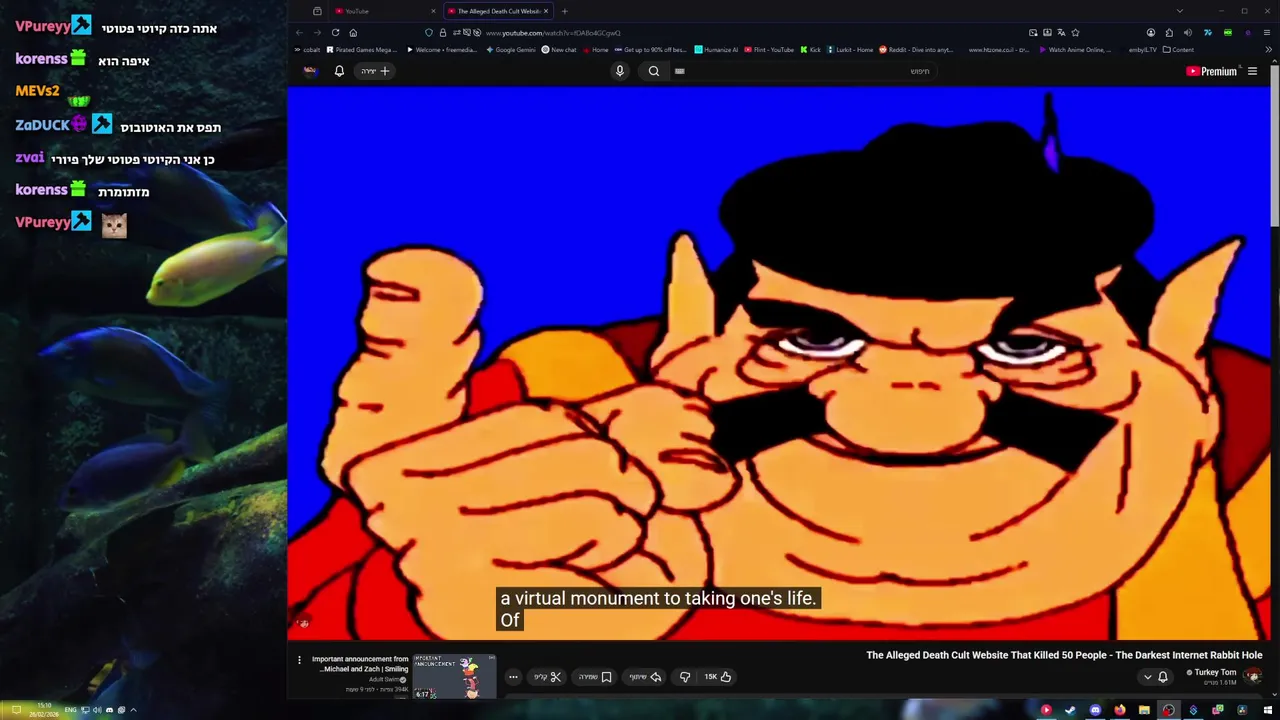The width and height of the screenshot is (1280, 720).
Task: Open system volume tray icon
Action: click(97, 710)
